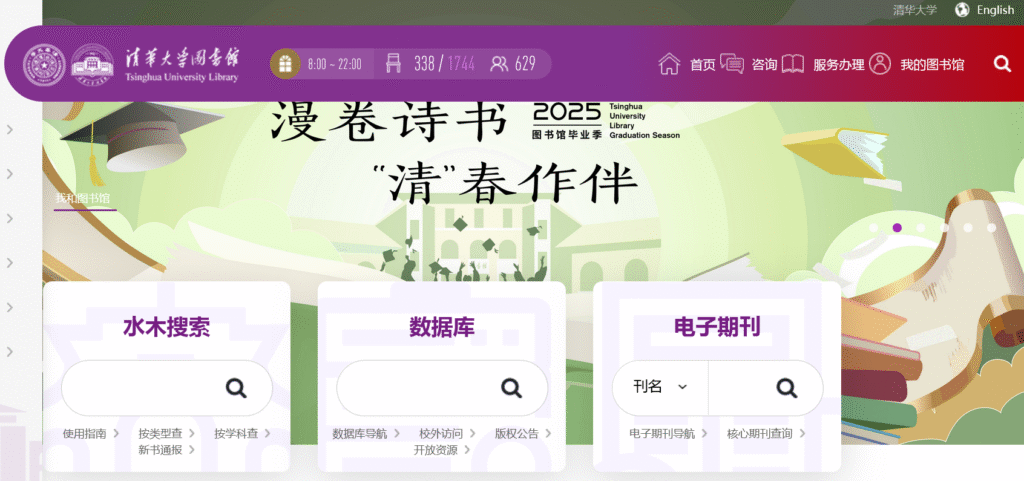Select the fifth banner carousel dot
This screenshot has height=481, width=1024.
point(968,228)
